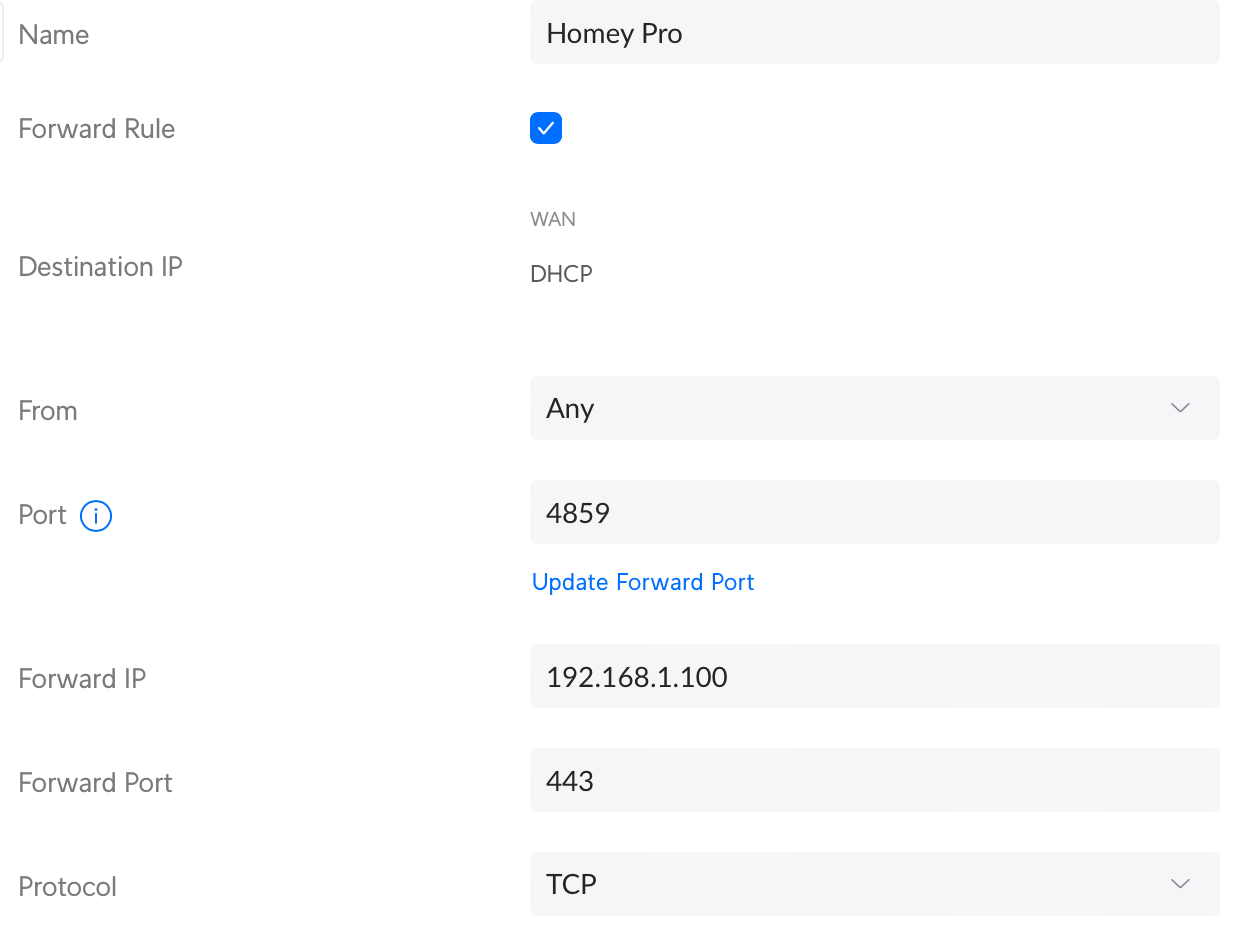Click the Name label
Viewport: 1234px width, 930px height.
point(54,35)
